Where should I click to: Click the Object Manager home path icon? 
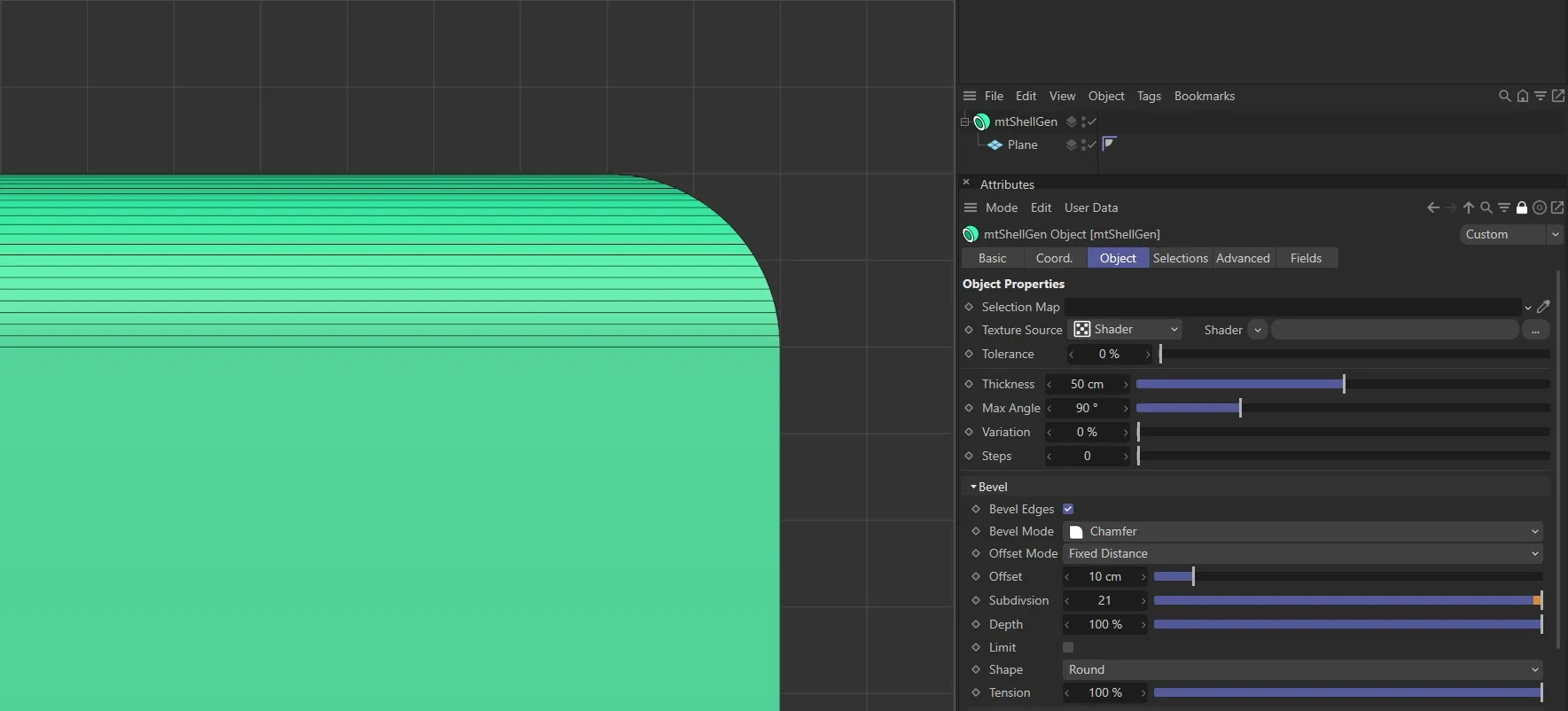pos(1523,96)
